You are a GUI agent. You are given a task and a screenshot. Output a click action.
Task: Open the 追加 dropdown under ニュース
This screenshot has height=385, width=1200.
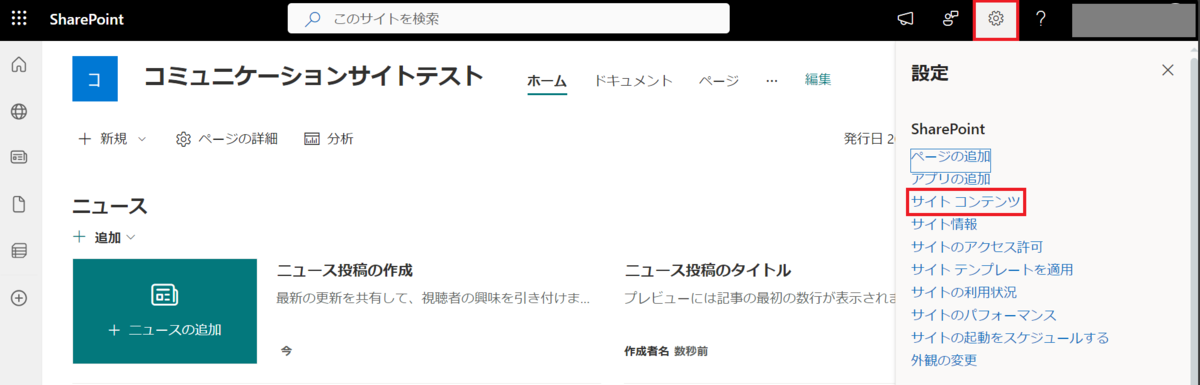104,237
